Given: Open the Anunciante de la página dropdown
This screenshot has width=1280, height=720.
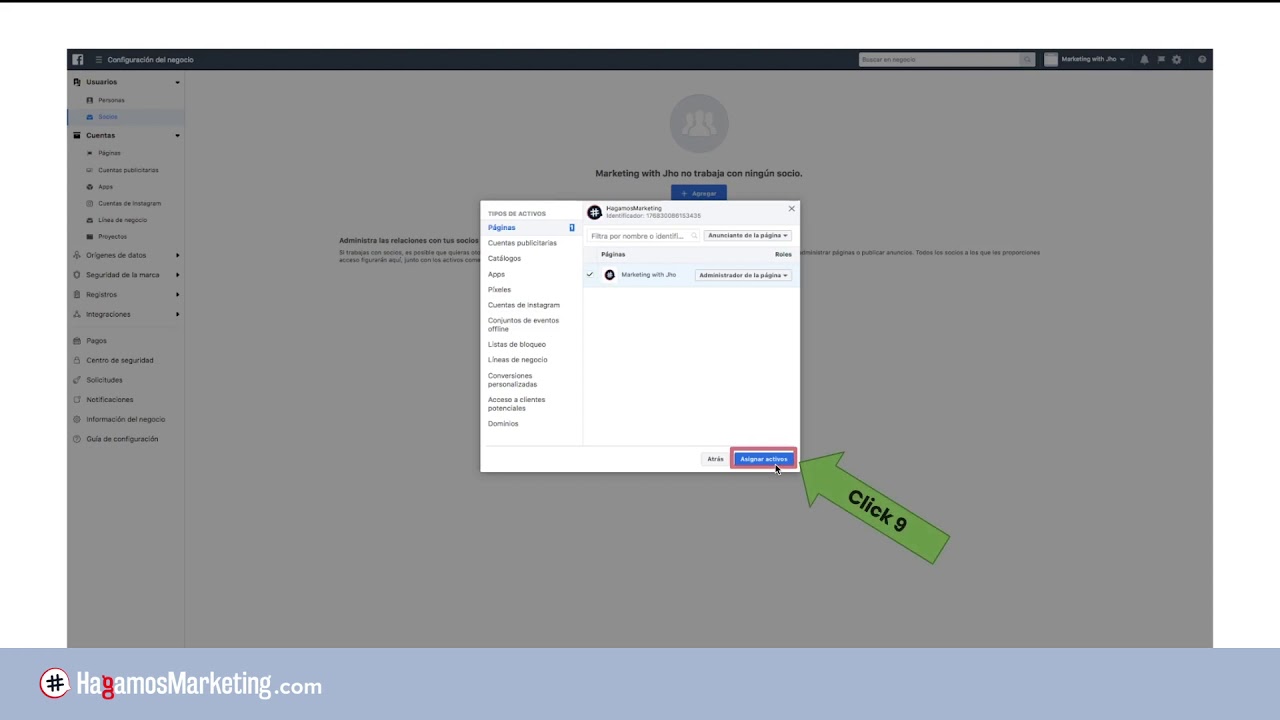Looking at the screenshot, I should point(748,236).
